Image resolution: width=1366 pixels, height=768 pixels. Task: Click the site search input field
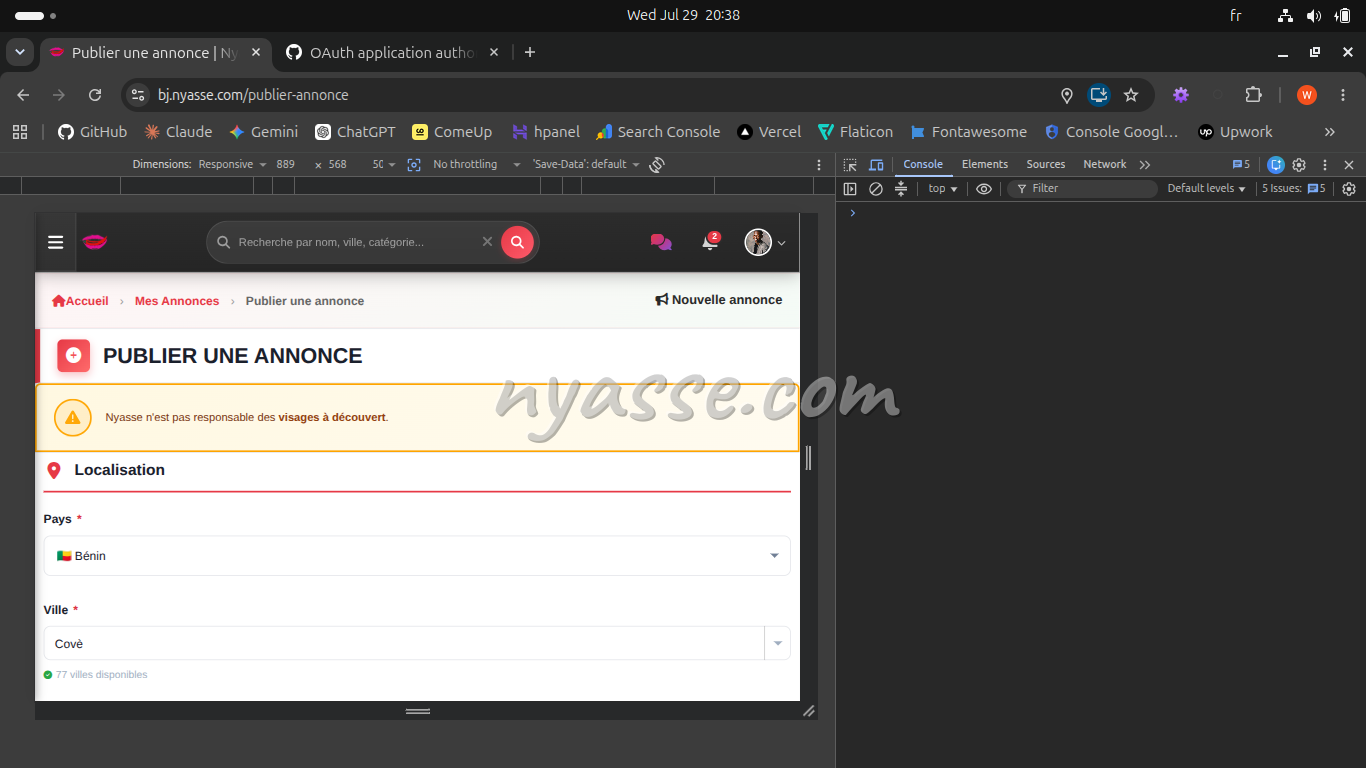(354, 242)
